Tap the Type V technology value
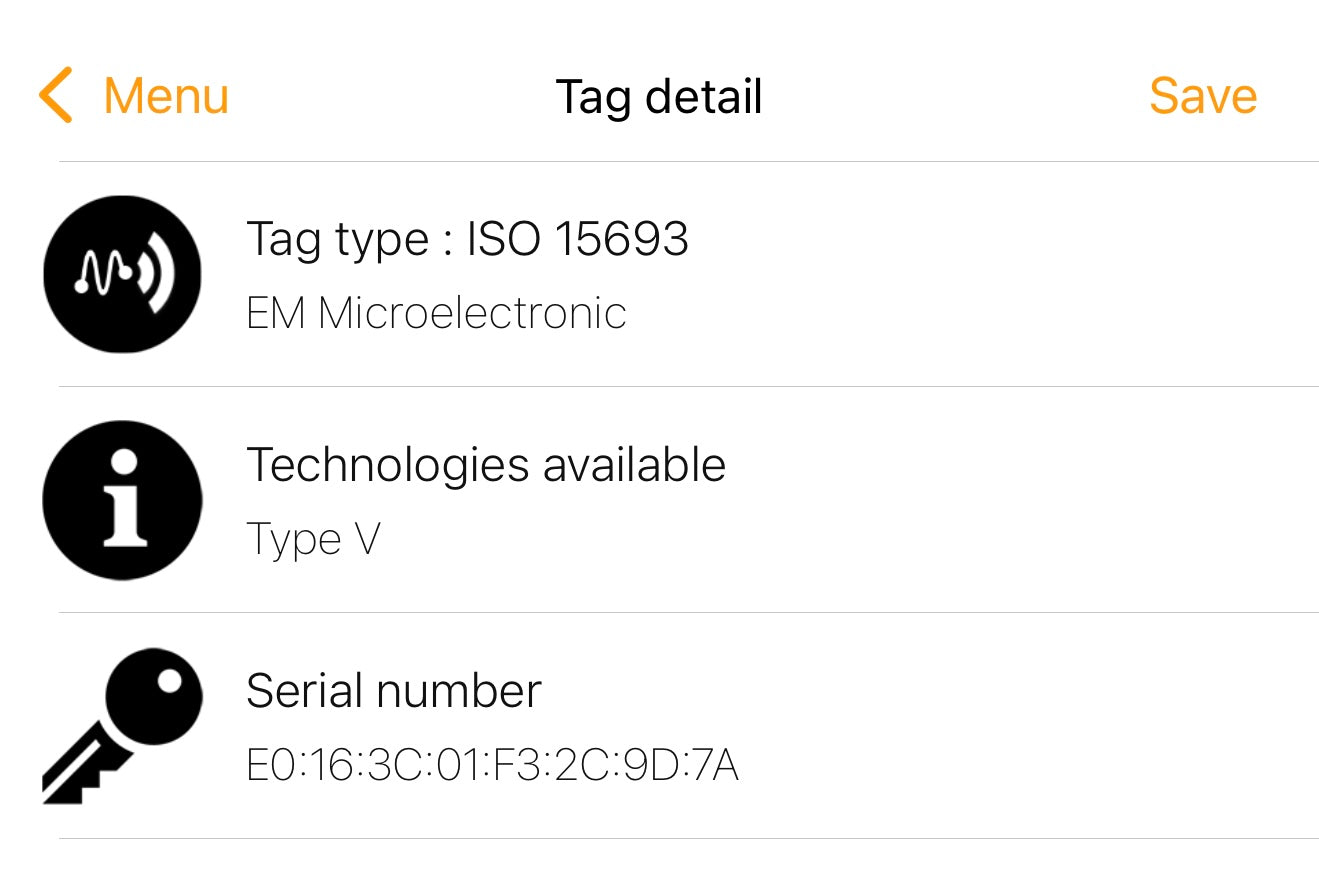Image resolution: width=1319 pixels, height=876 pixels. 313,540
